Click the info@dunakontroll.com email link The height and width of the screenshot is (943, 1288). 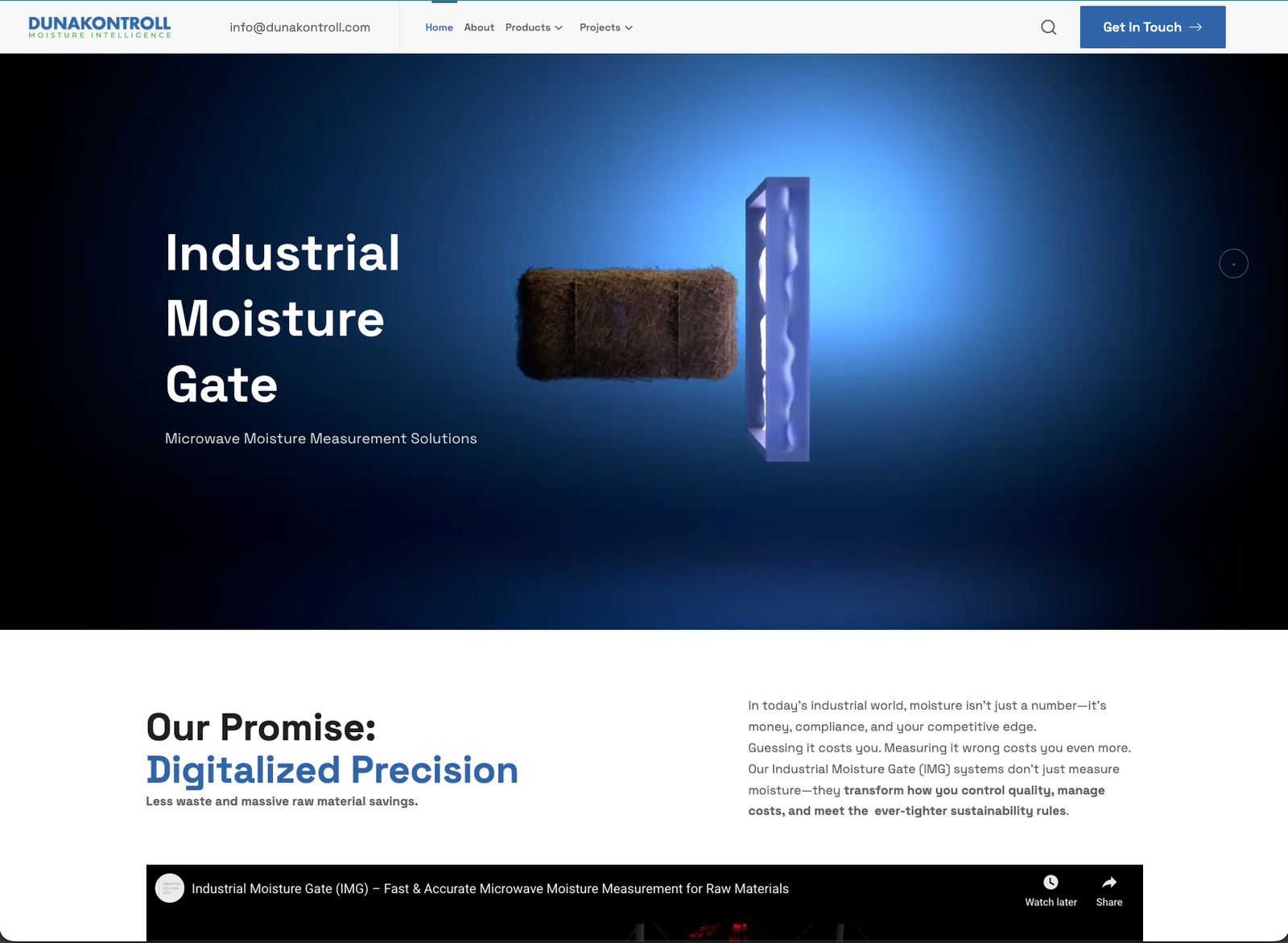[x=299, y=27]
